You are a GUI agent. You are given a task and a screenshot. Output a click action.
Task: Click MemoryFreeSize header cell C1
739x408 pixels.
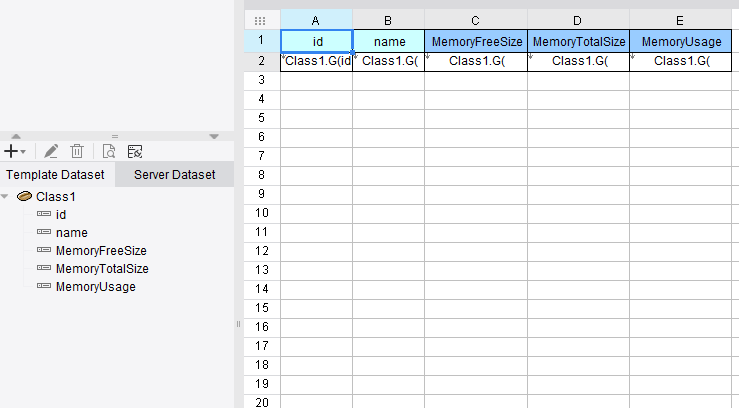tap(476, 41)
